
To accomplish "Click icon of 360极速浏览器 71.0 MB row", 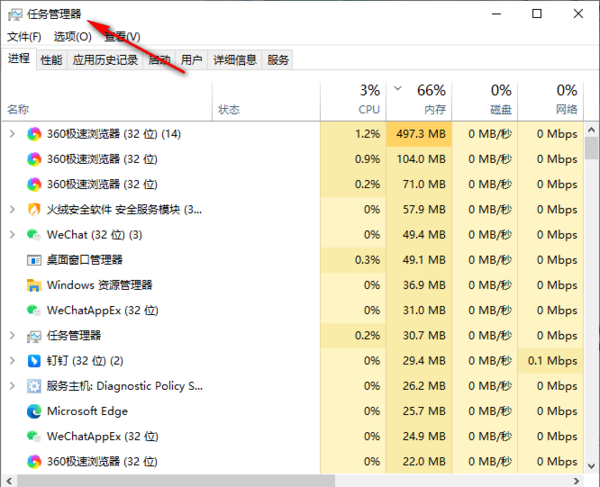I will (x=34, y=185).
